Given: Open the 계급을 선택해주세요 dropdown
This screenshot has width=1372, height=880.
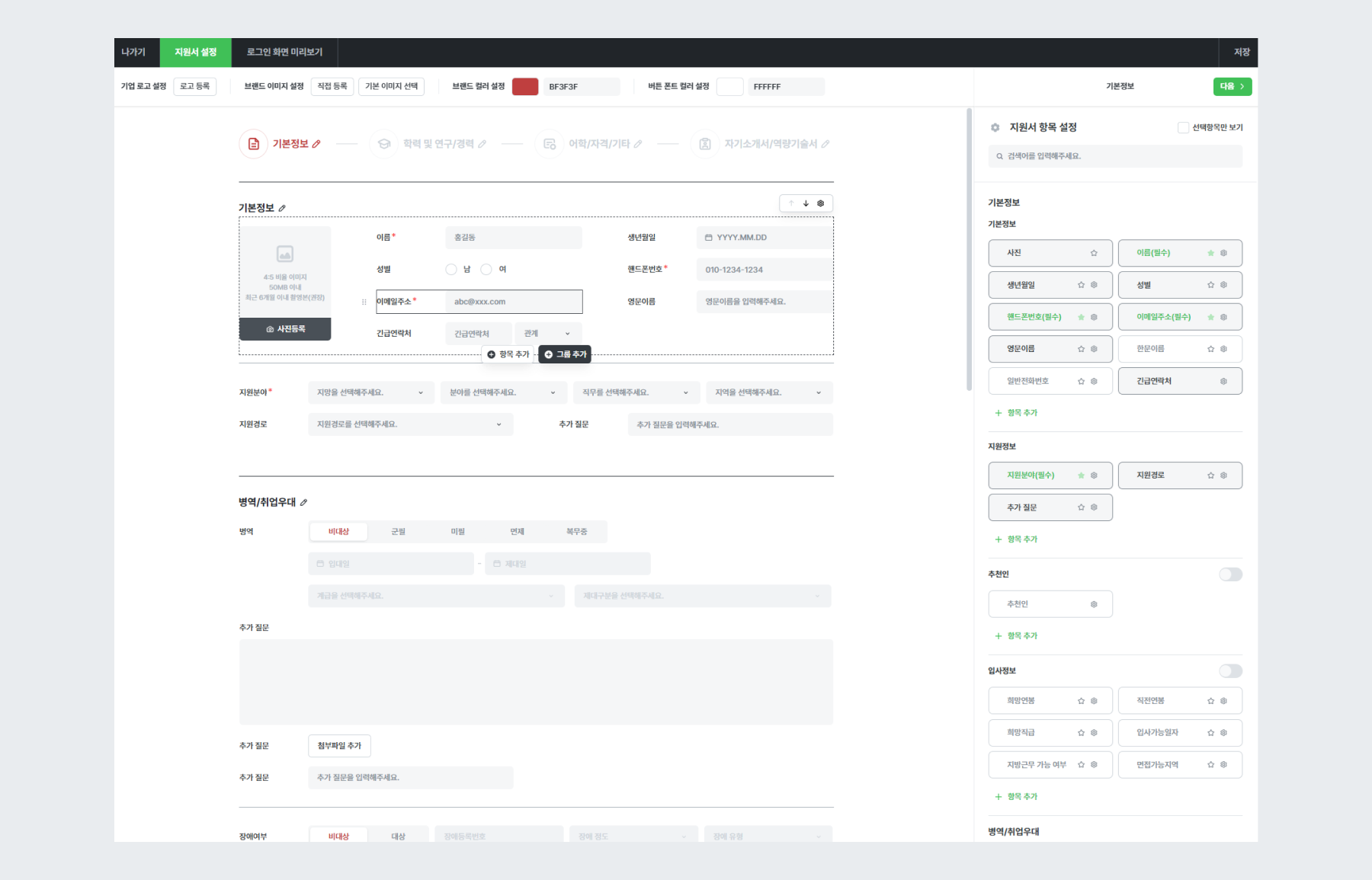Looking at the screenshot, I should (x=437, y=596).
